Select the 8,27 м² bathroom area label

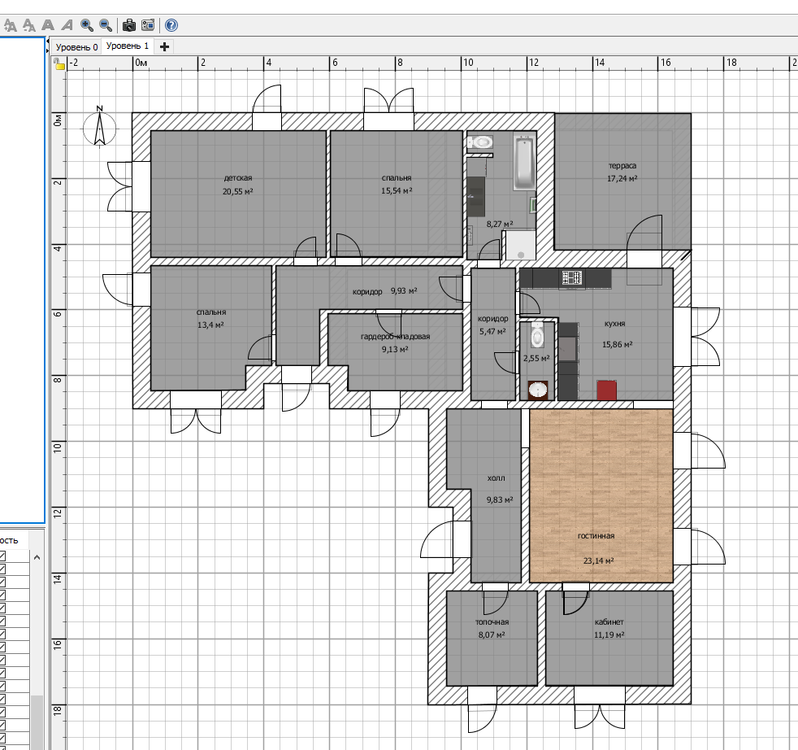coord(499,223)
